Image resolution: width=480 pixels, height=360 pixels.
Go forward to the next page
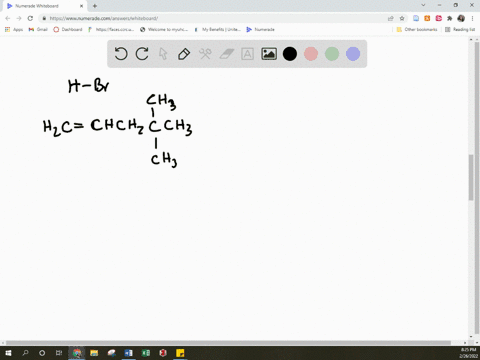19,18
